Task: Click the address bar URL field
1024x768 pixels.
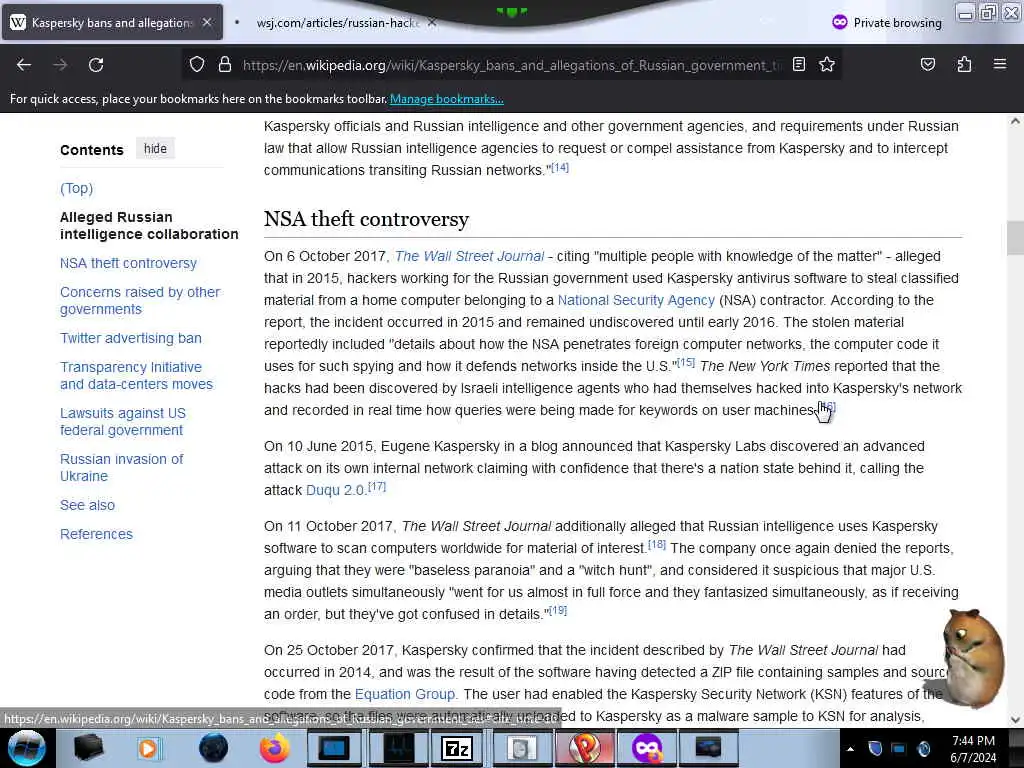Action: pyautogui.click(x=512, y=65)
